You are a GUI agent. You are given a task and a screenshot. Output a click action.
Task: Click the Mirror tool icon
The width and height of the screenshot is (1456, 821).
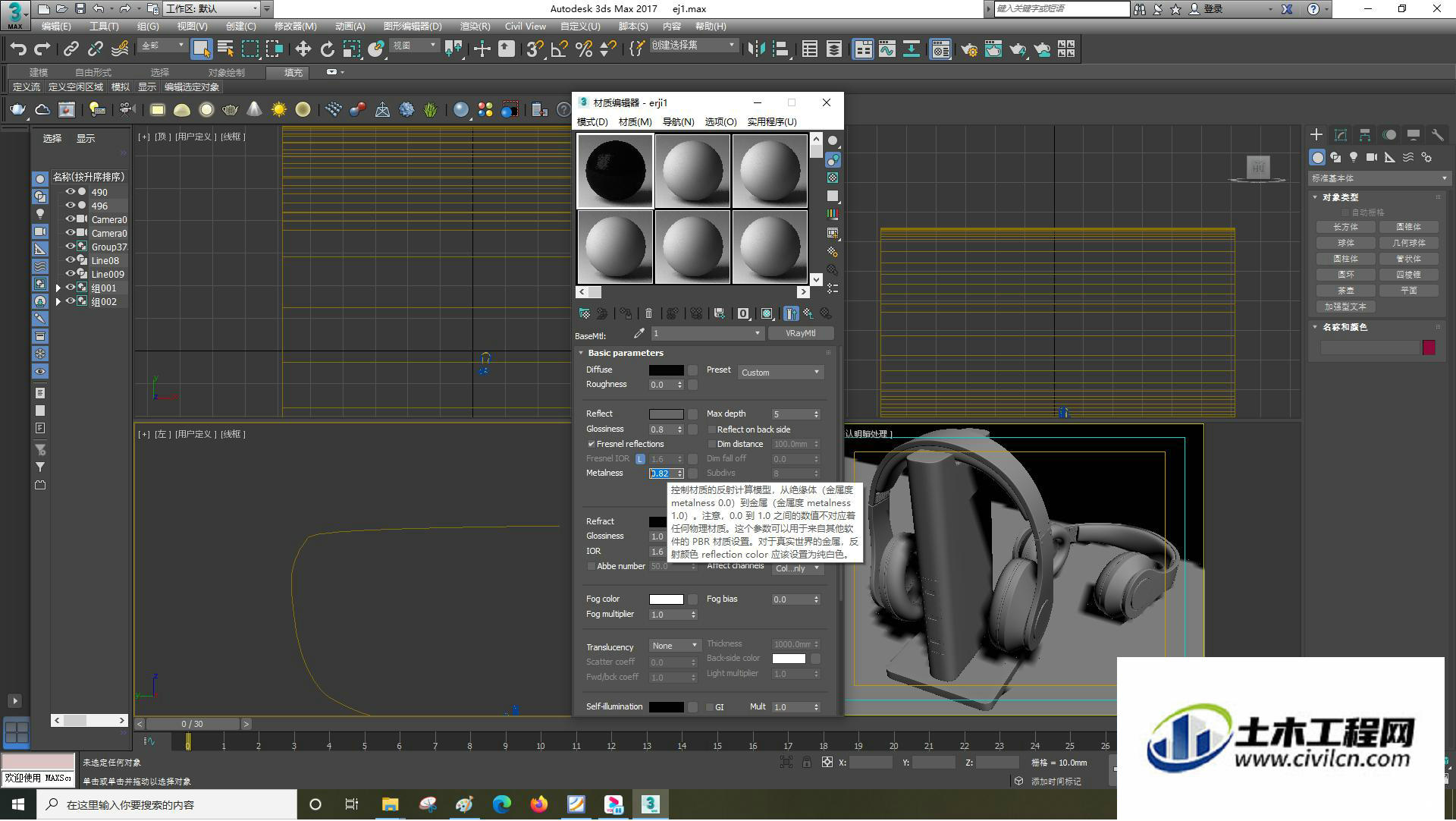[x=756, y=49]
